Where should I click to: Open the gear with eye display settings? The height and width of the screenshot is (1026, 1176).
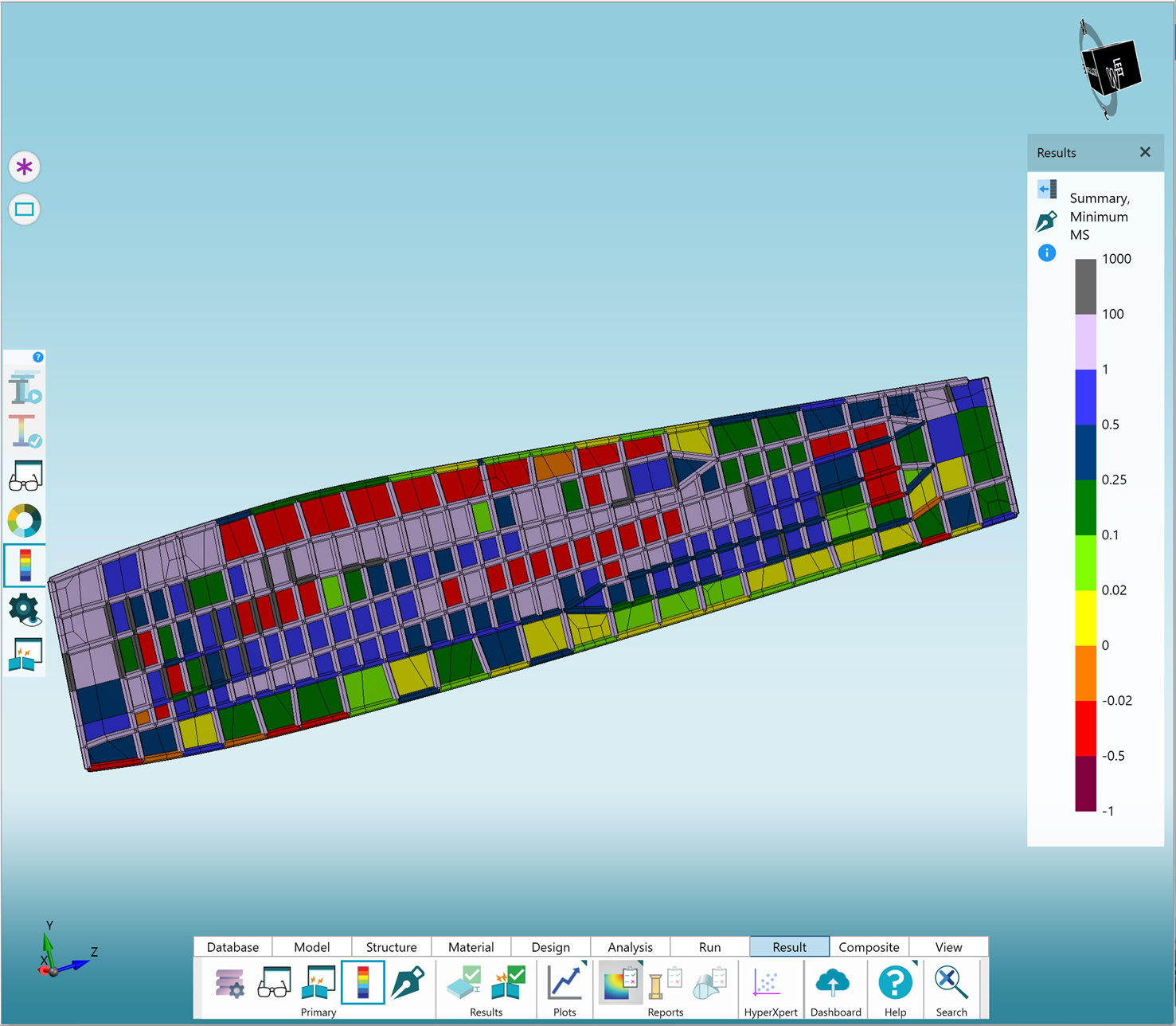click(25, 609)
